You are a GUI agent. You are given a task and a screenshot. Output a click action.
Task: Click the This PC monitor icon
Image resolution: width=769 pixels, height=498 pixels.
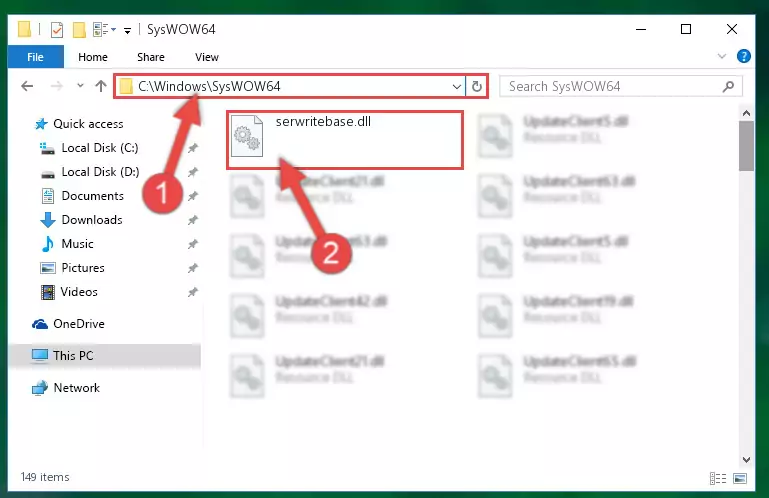[40, 355]
